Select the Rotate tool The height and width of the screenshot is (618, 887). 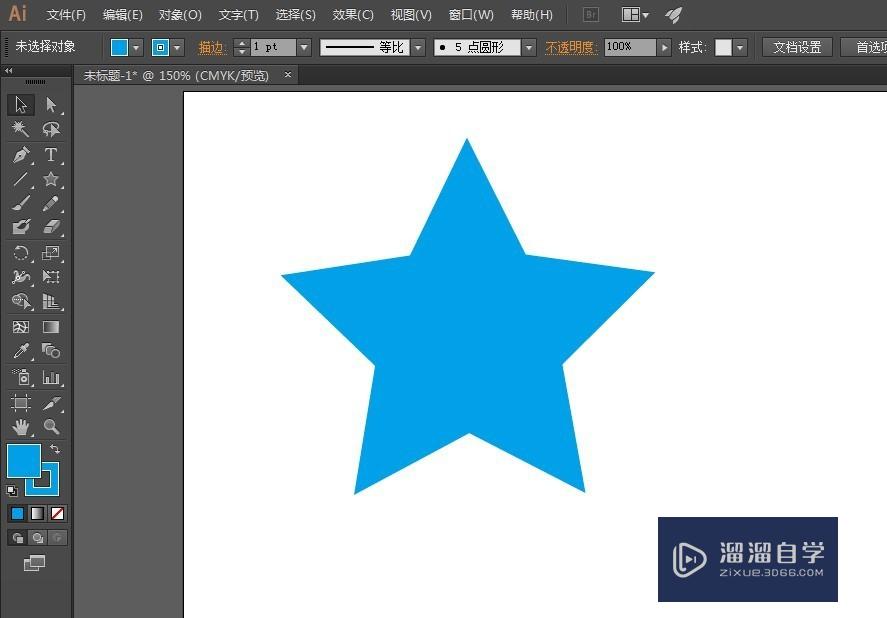click(x=21, y=252)
